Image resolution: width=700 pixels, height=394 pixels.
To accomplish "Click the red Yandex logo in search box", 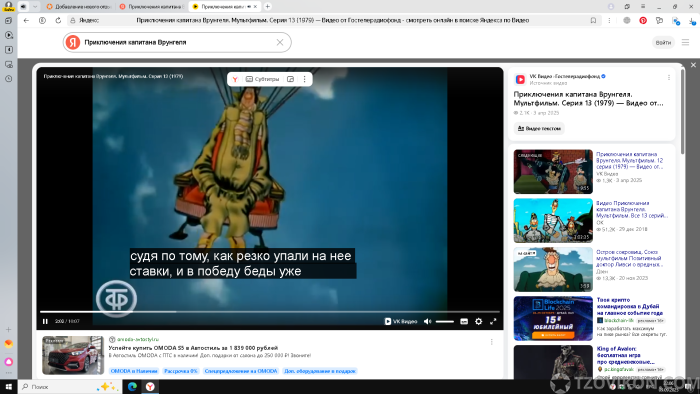I will pos(73,42).
